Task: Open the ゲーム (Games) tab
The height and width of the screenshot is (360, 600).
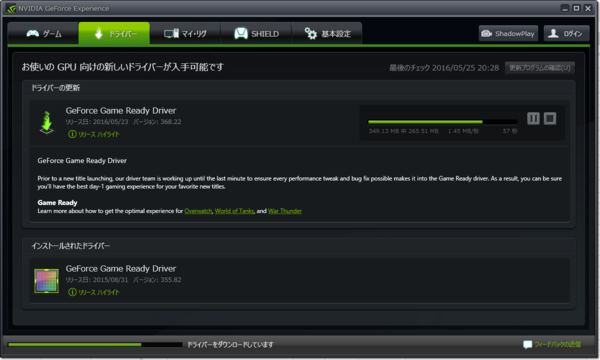Action: (x=43, y=34)
